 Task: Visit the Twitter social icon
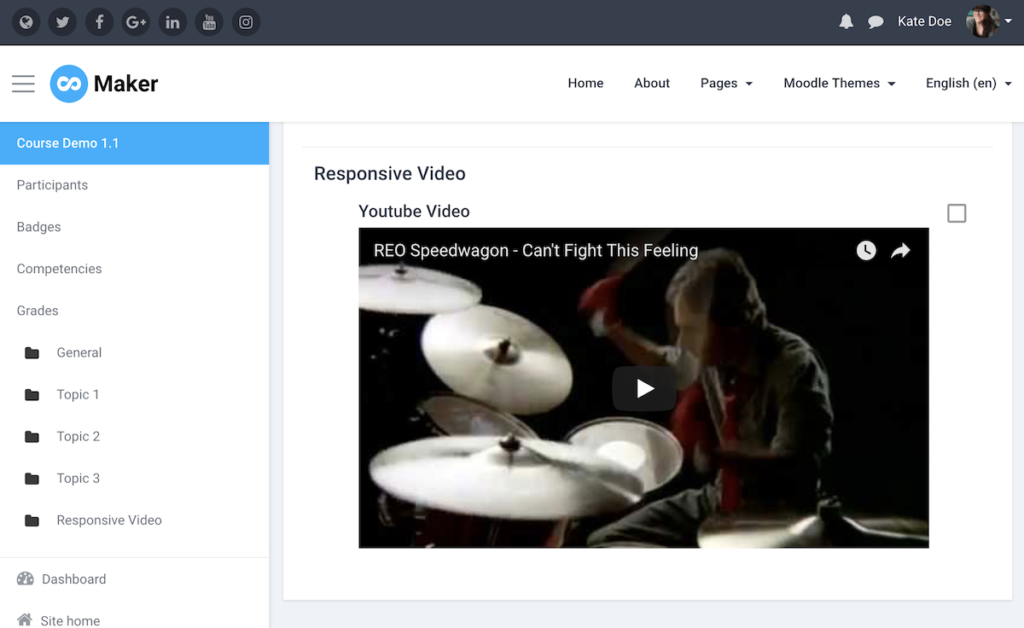pos(62,21)
